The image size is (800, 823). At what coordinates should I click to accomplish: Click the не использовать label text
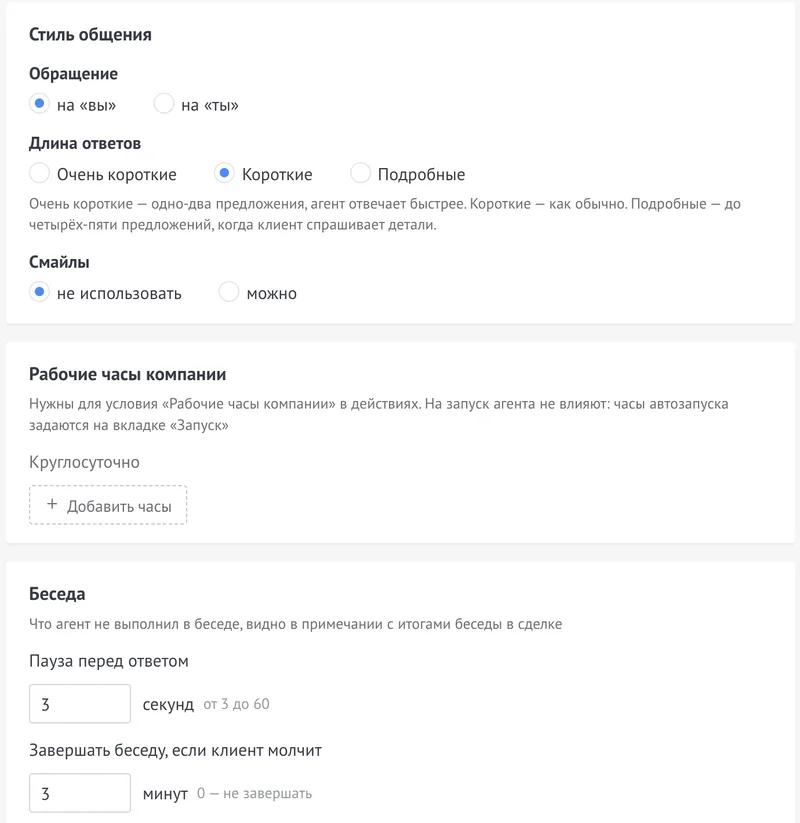[119, 294]
